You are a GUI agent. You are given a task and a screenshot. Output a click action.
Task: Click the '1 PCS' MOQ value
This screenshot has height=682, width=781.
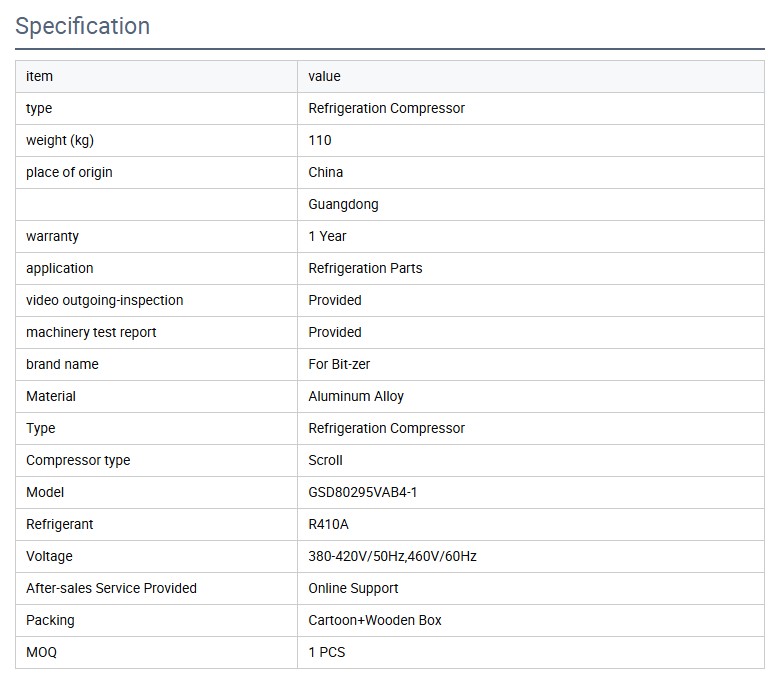(327, 652)
